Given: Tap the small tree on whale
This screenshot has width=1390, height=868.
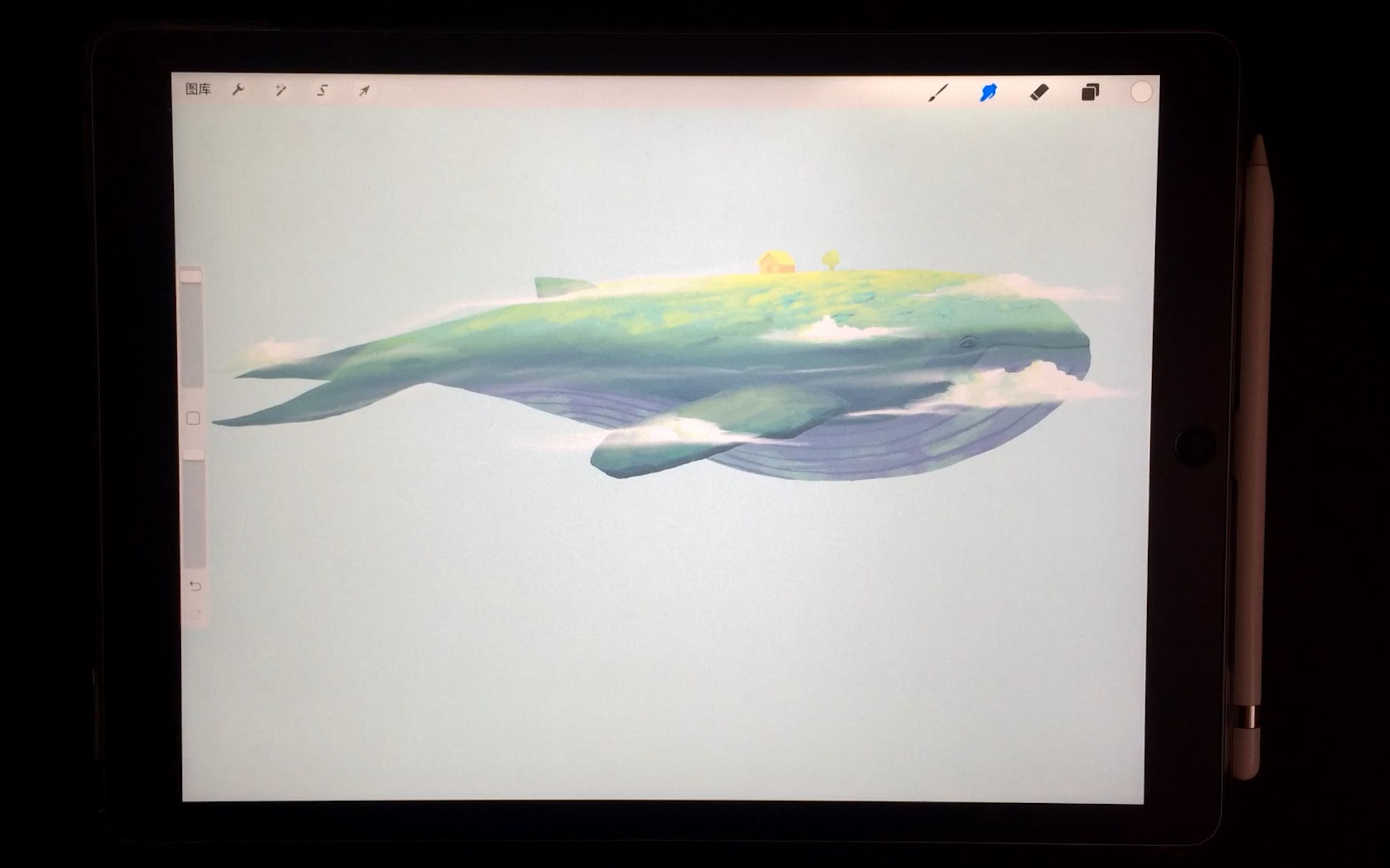Looking at the screenshot, I should (x=830, y=260).
